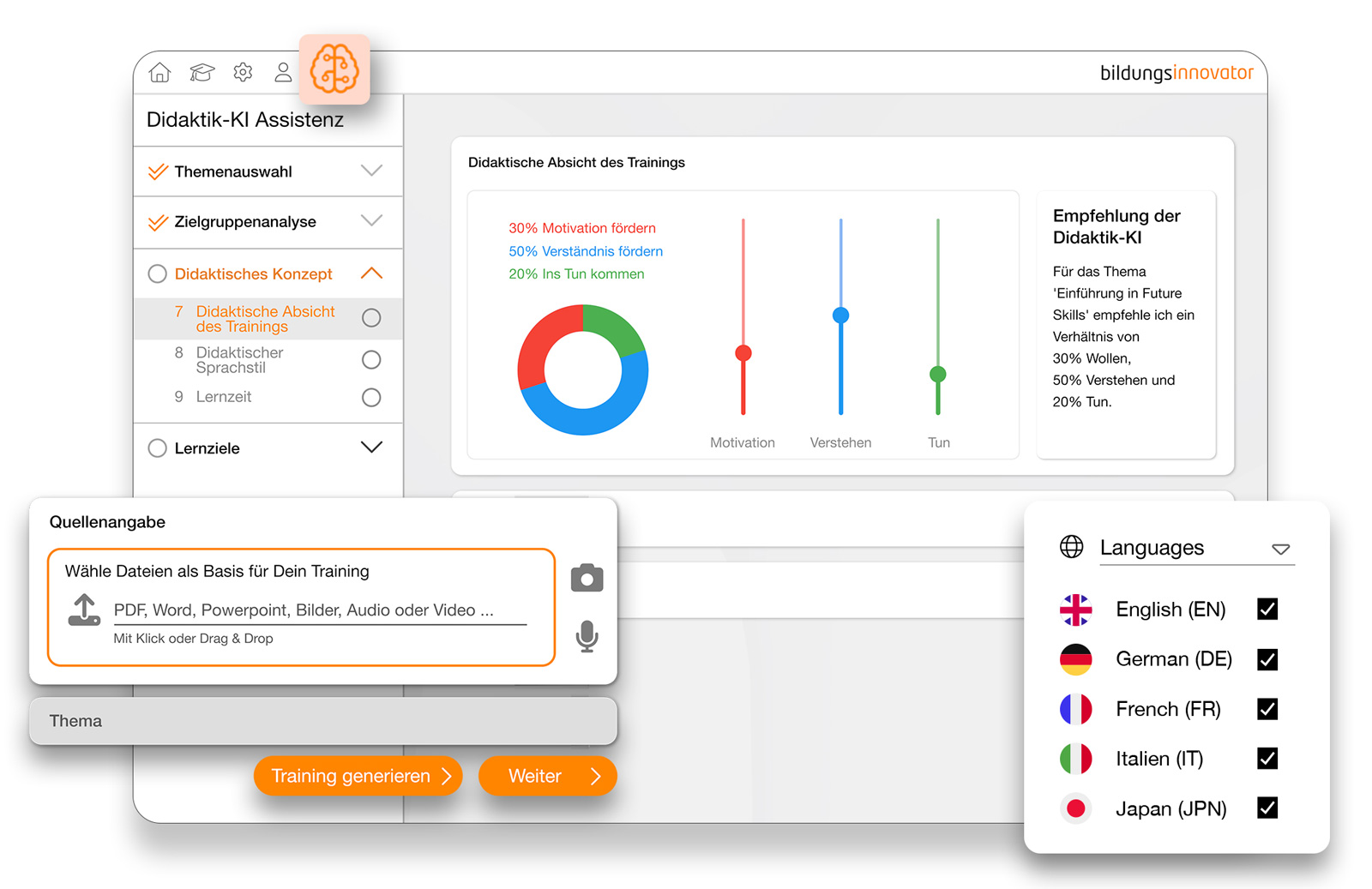The width and height of the screenshot is (1372, 889).
Task: Activate the microphone icon for voice input
Action: 587,636
